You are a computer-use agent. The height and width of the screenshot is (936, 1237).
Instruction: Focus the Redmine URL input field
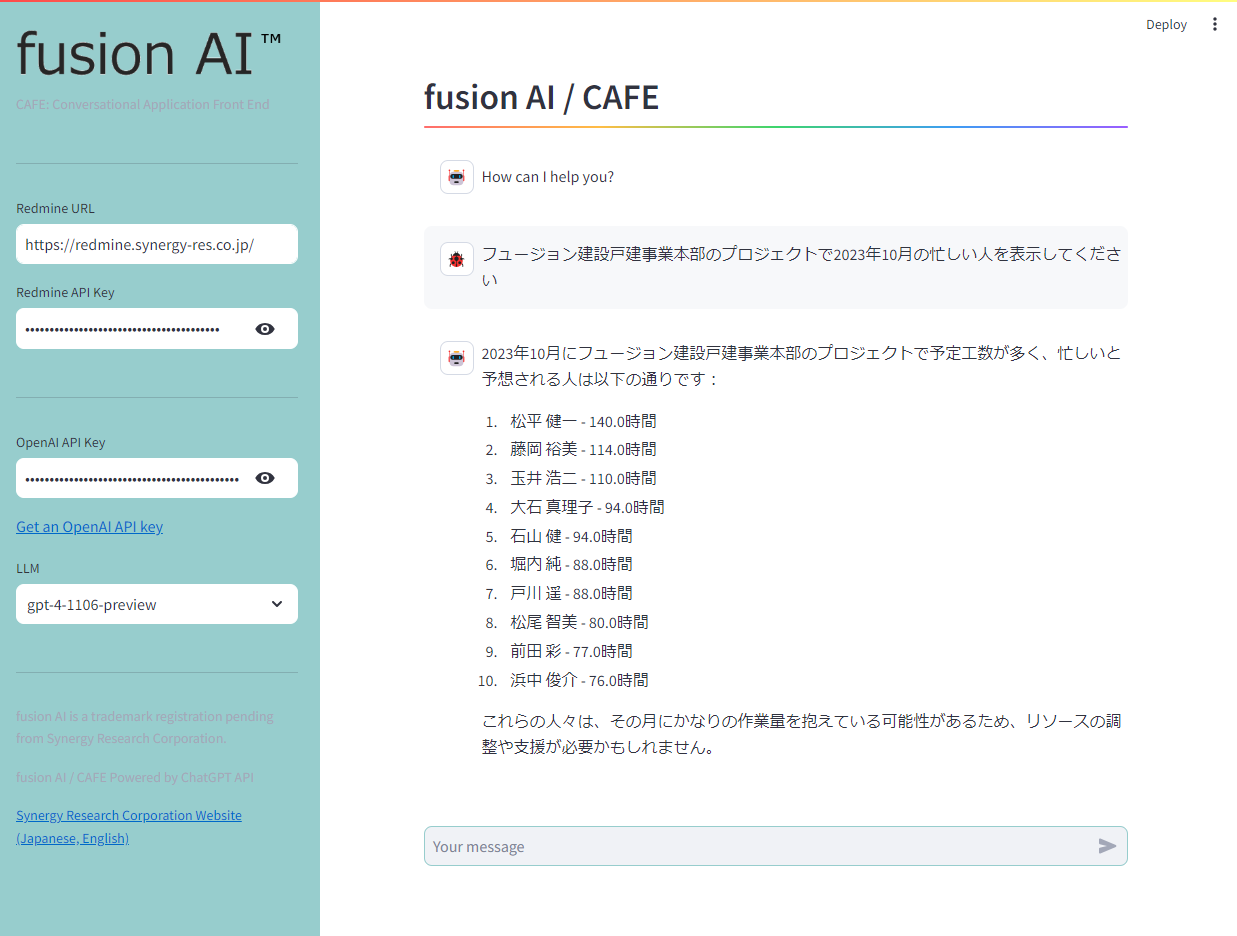click(157, 244)
